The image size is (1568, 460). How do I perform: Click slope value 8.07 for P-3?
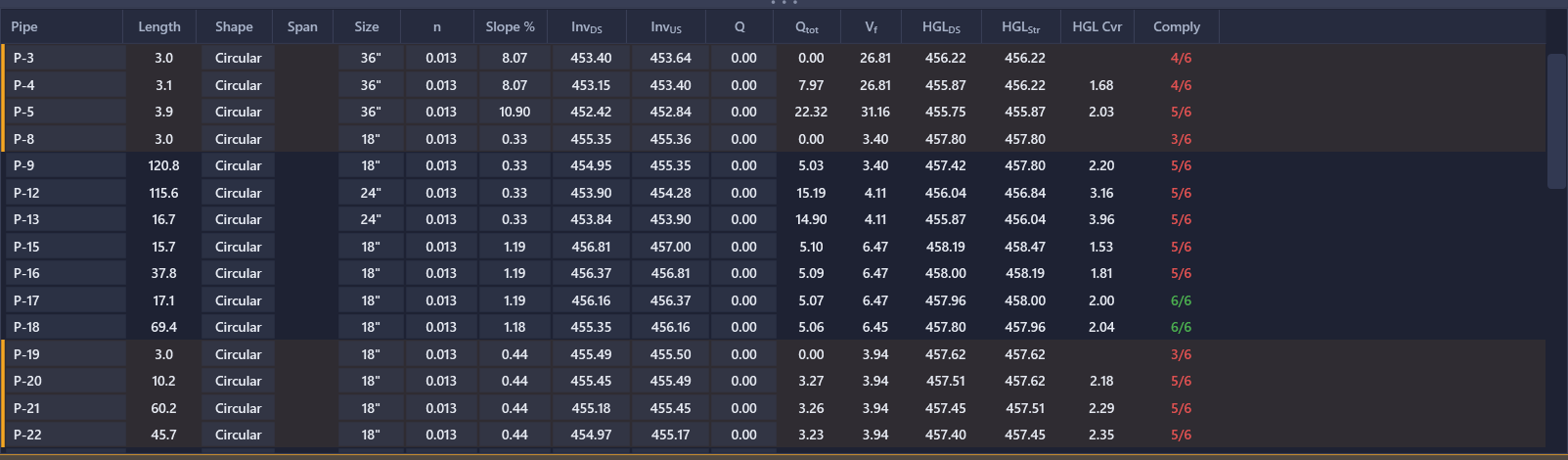[x=515, y=59]
